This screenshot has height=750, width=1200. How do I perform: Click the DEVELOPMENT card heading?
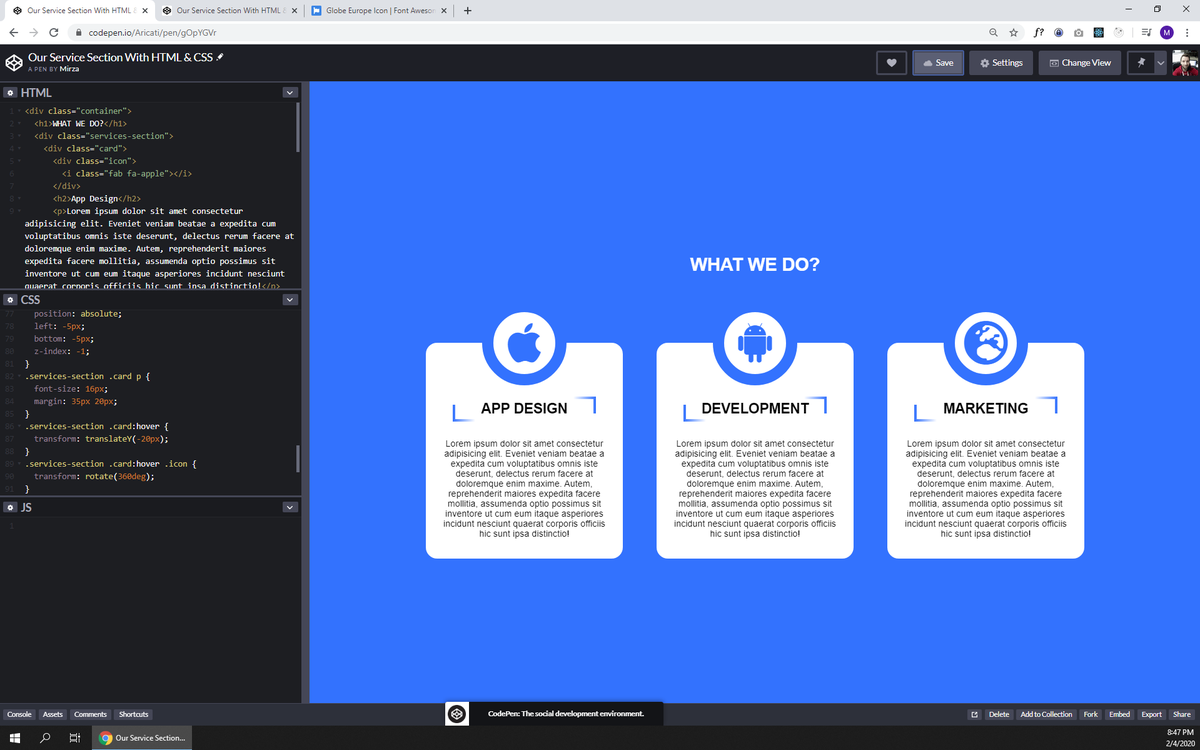pos(755,408)
